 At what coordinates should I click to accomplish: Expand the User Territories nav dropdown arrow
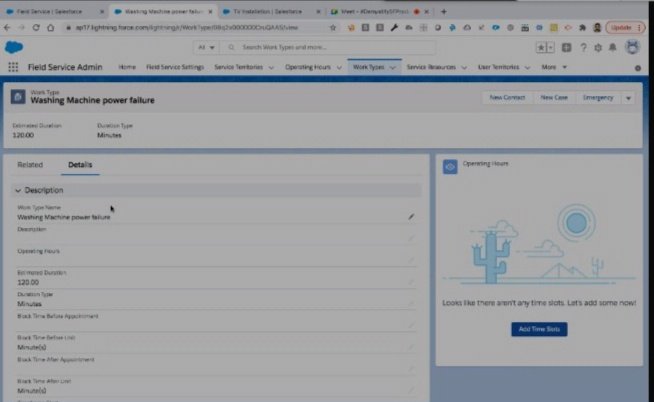click(x=527, y=68)
